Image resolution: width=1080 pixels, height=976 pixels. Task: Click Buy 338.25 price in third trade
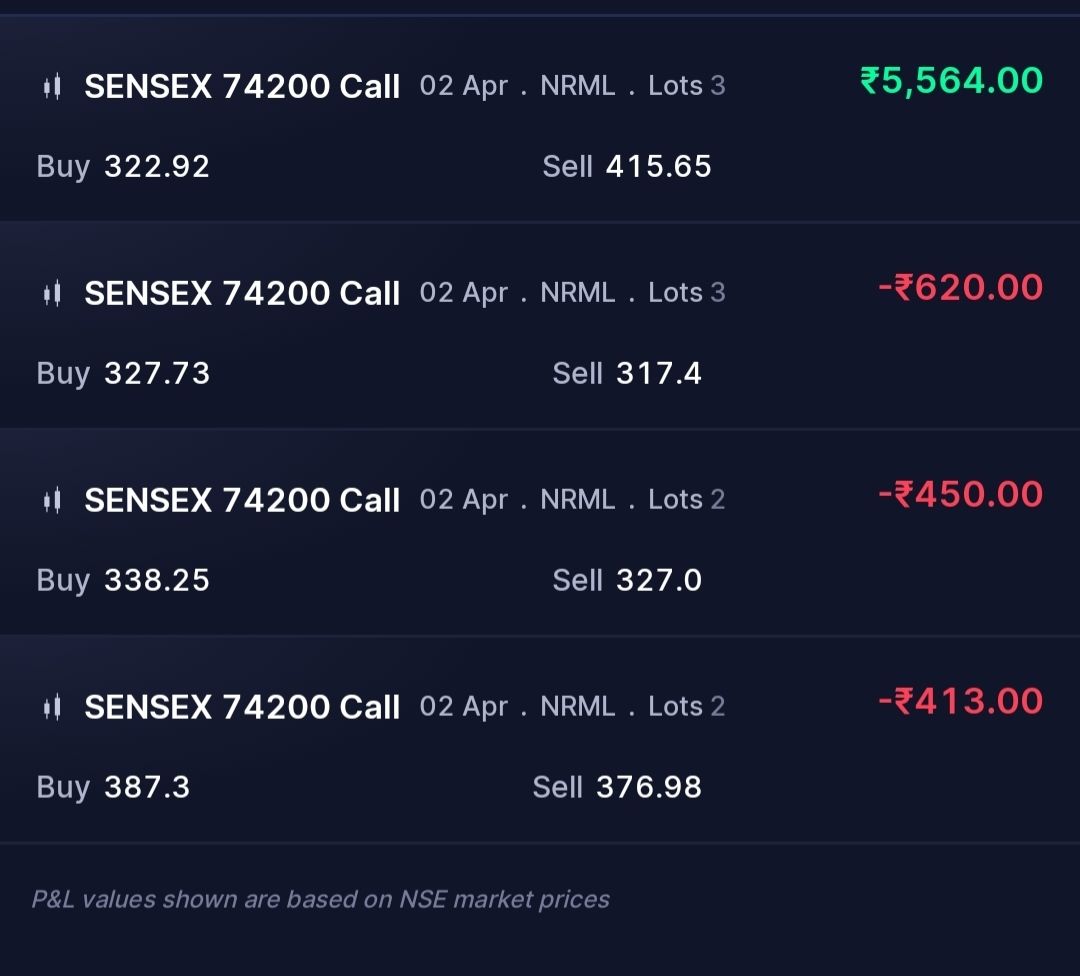click(156, 580)
